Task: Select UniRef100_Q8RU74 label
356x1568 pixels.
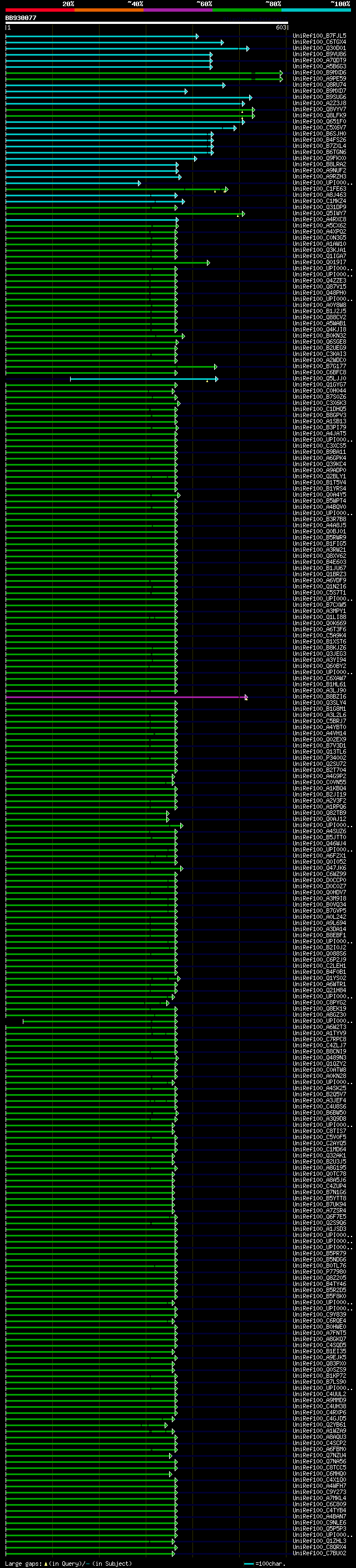Action: (319, 85)
